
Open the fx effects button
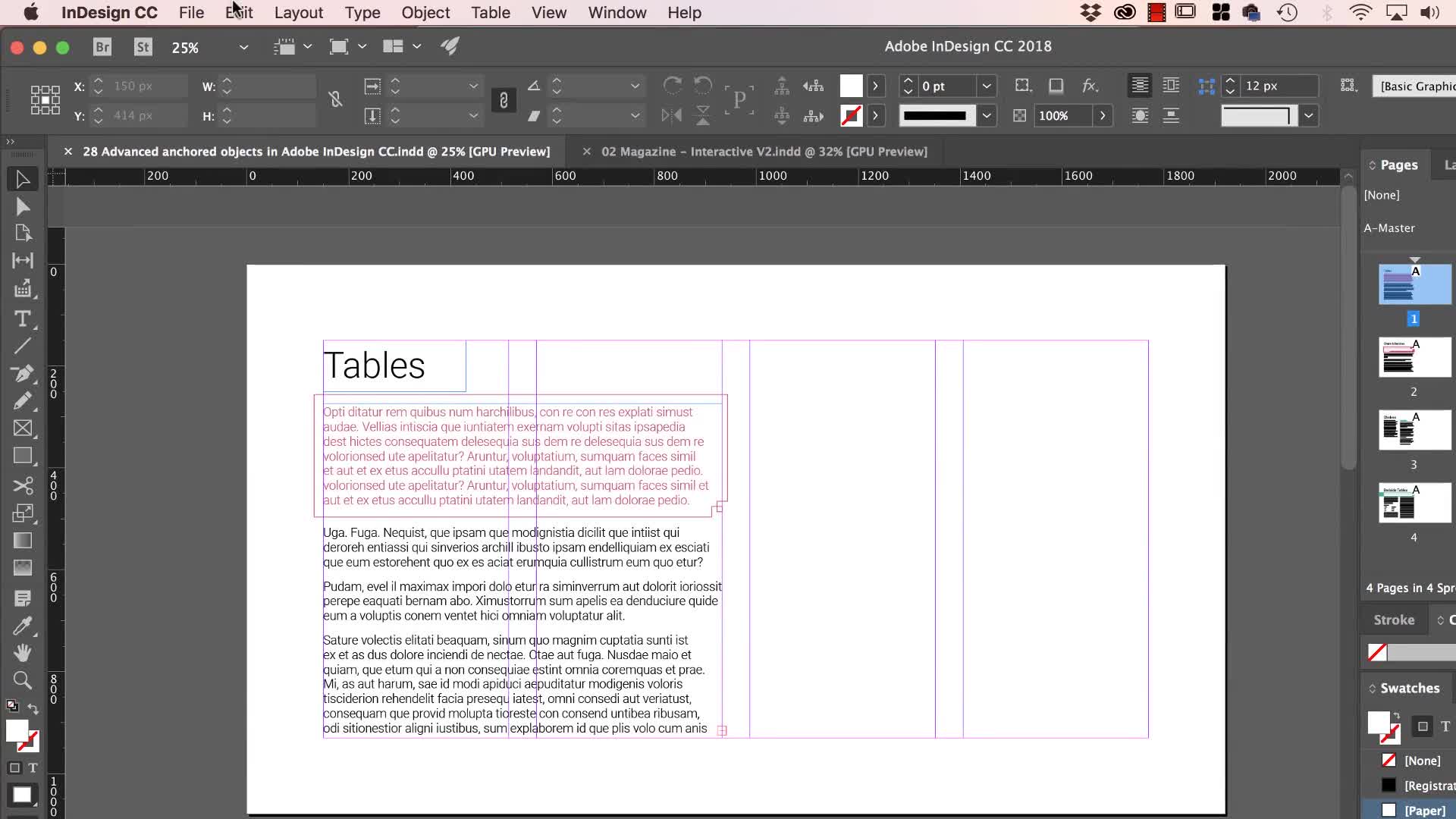(x=1090, y=86)
